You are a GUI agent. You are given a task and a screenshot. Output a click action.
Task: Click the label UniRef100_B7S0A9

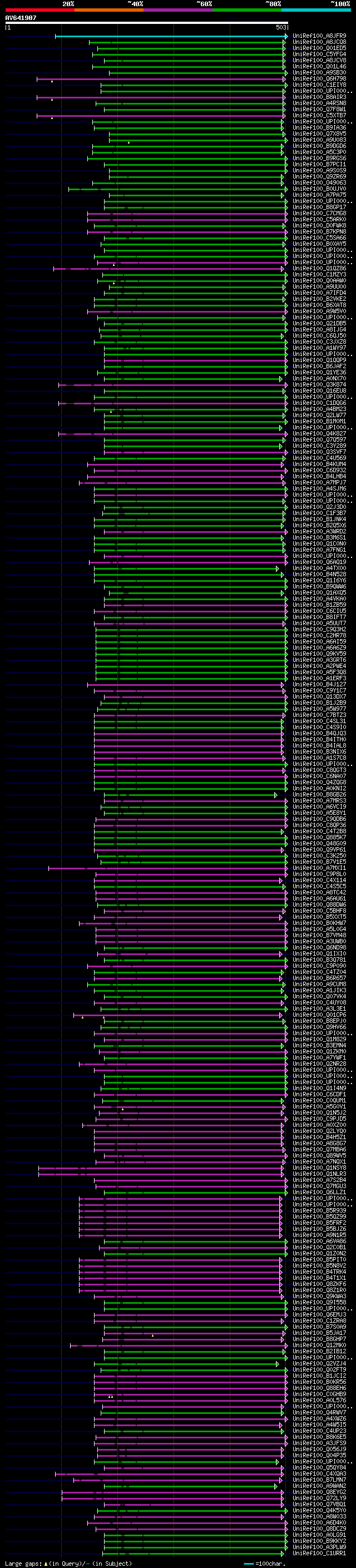(x=319, y=1327)
